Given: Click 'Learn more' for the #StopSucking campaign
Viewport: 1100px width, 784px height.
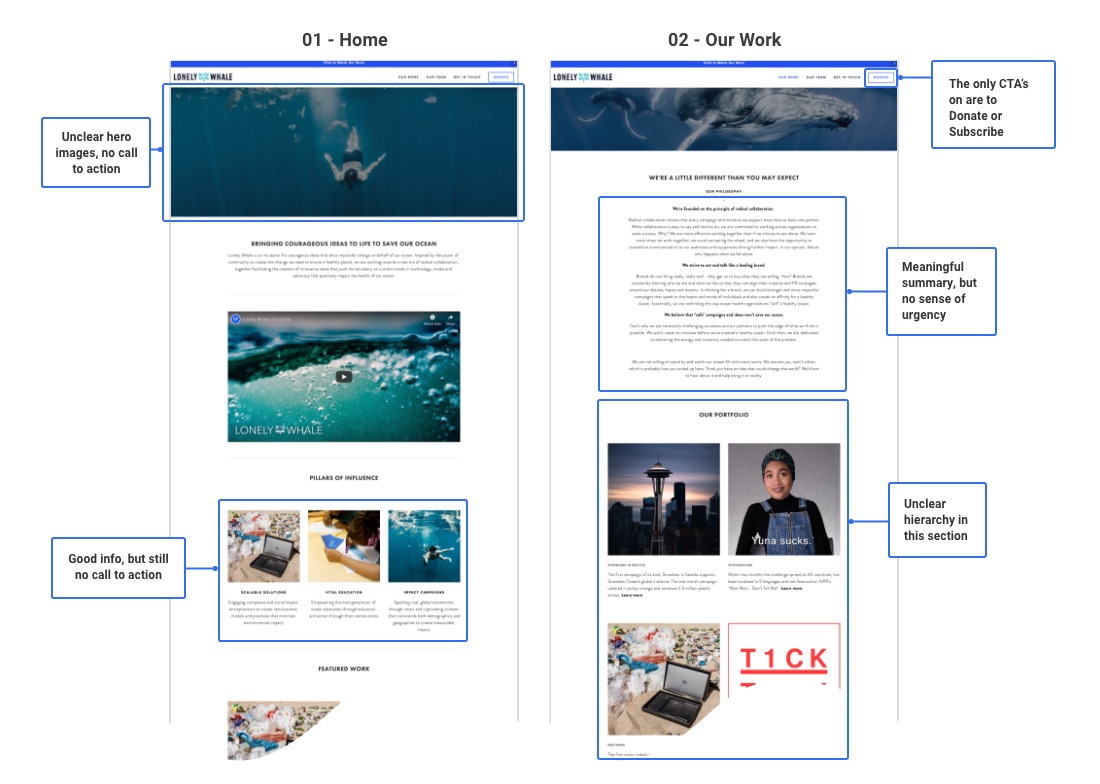Looking at the screenshot, I should pos(793,588).
